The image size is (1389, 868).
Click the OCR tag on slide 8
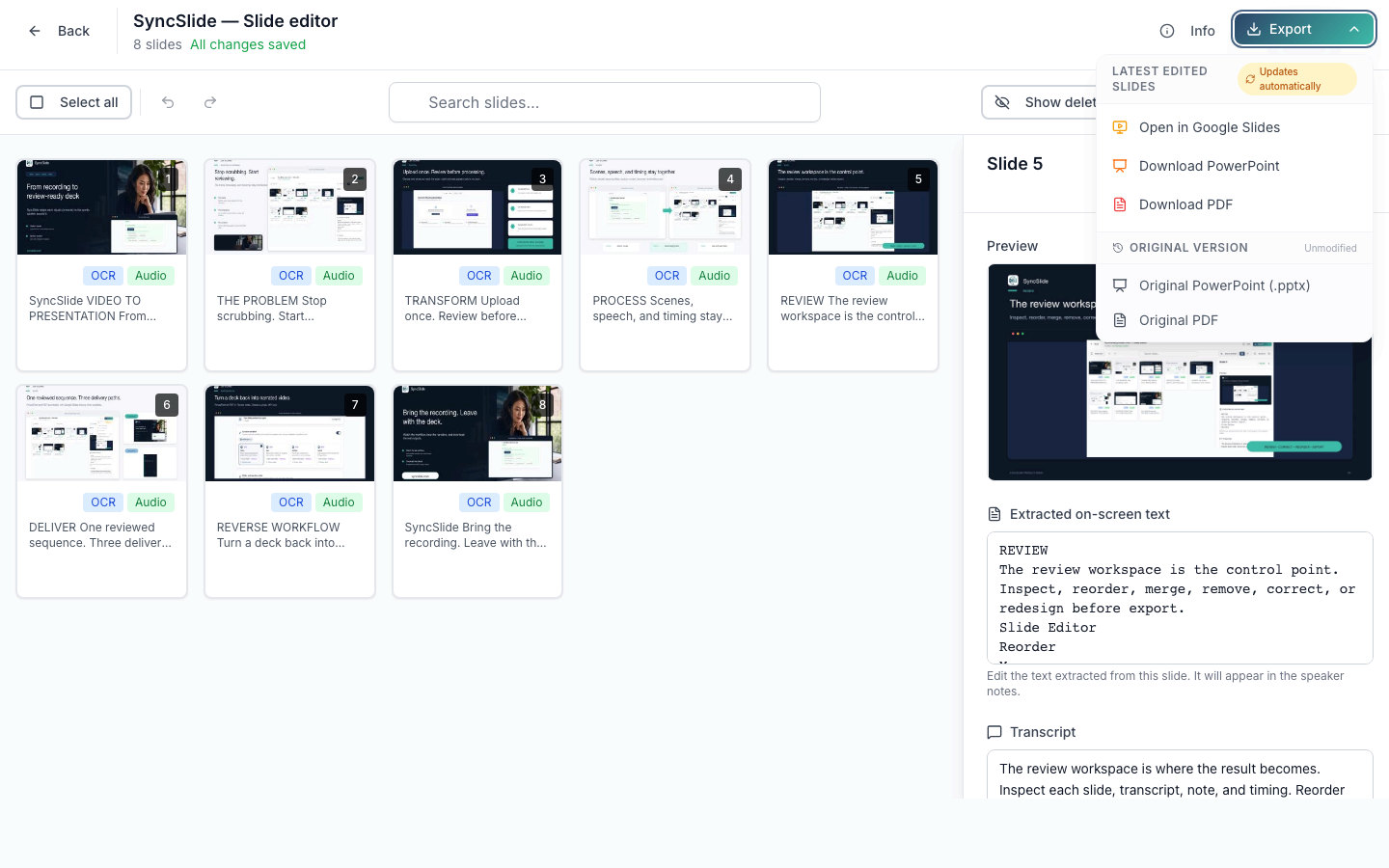(479, 502)
